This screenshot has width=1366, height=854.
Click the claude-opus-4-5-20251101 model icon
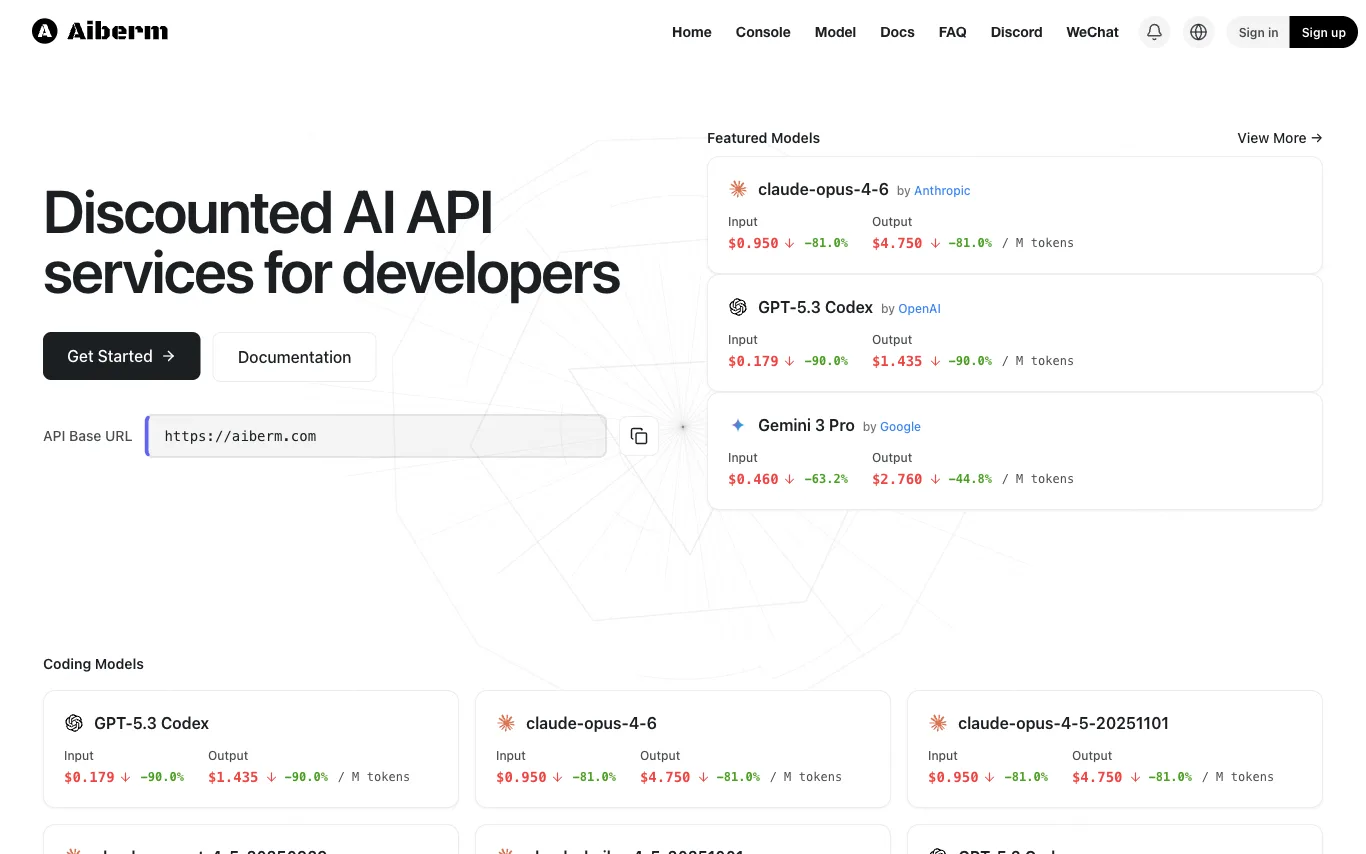[x=938, y=723]
